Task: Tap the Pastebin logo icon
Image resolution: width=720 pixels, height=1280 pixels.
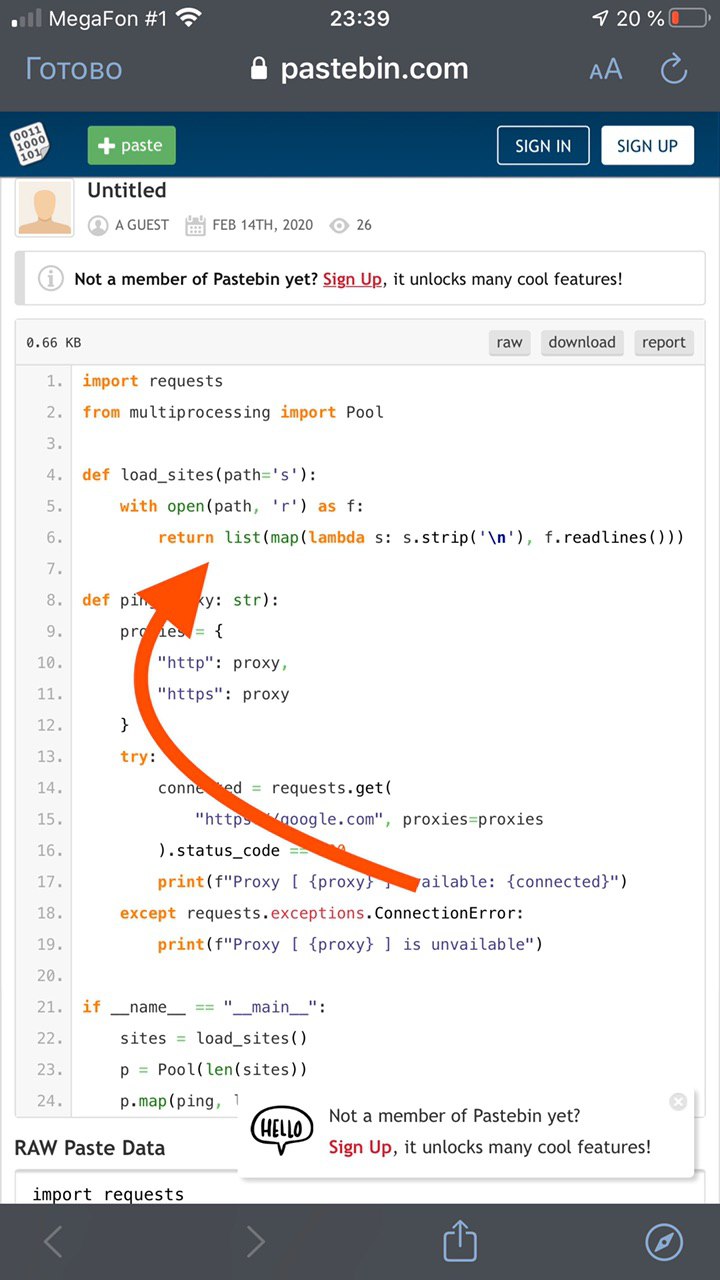Action: click(30, 146)
